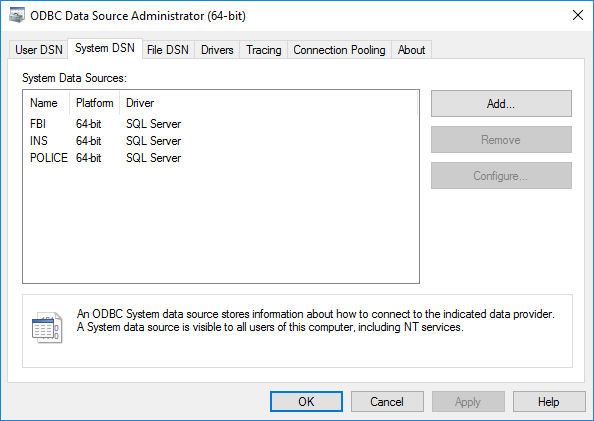Close the ODBC Data Source Administrator window

[x=578, y=16]
